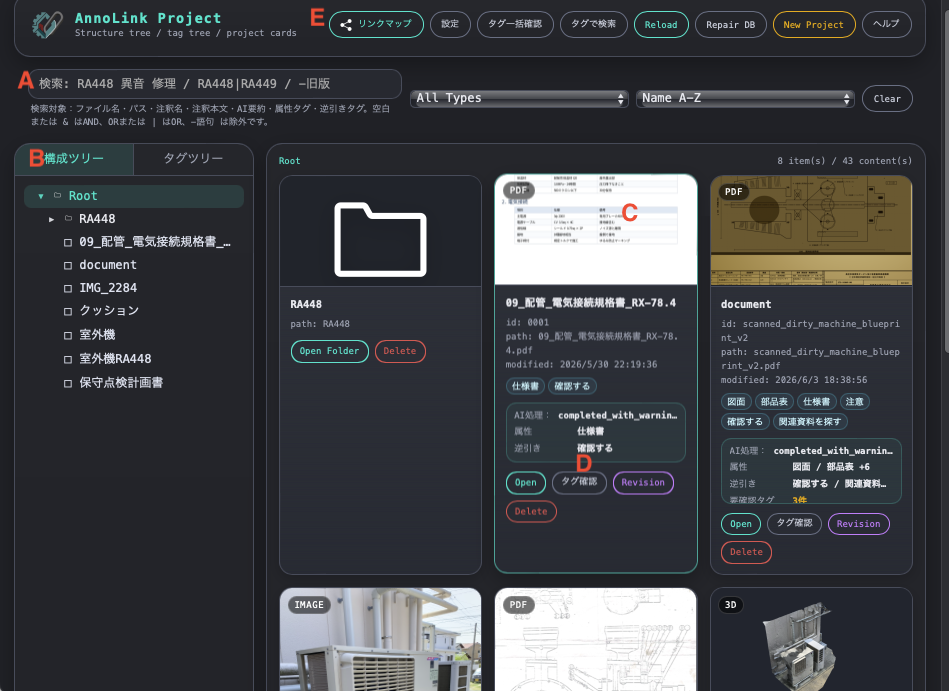Click the file icon beside 保守点検計画書
This screenshot has height=691, width=949.
coord(68,383)
